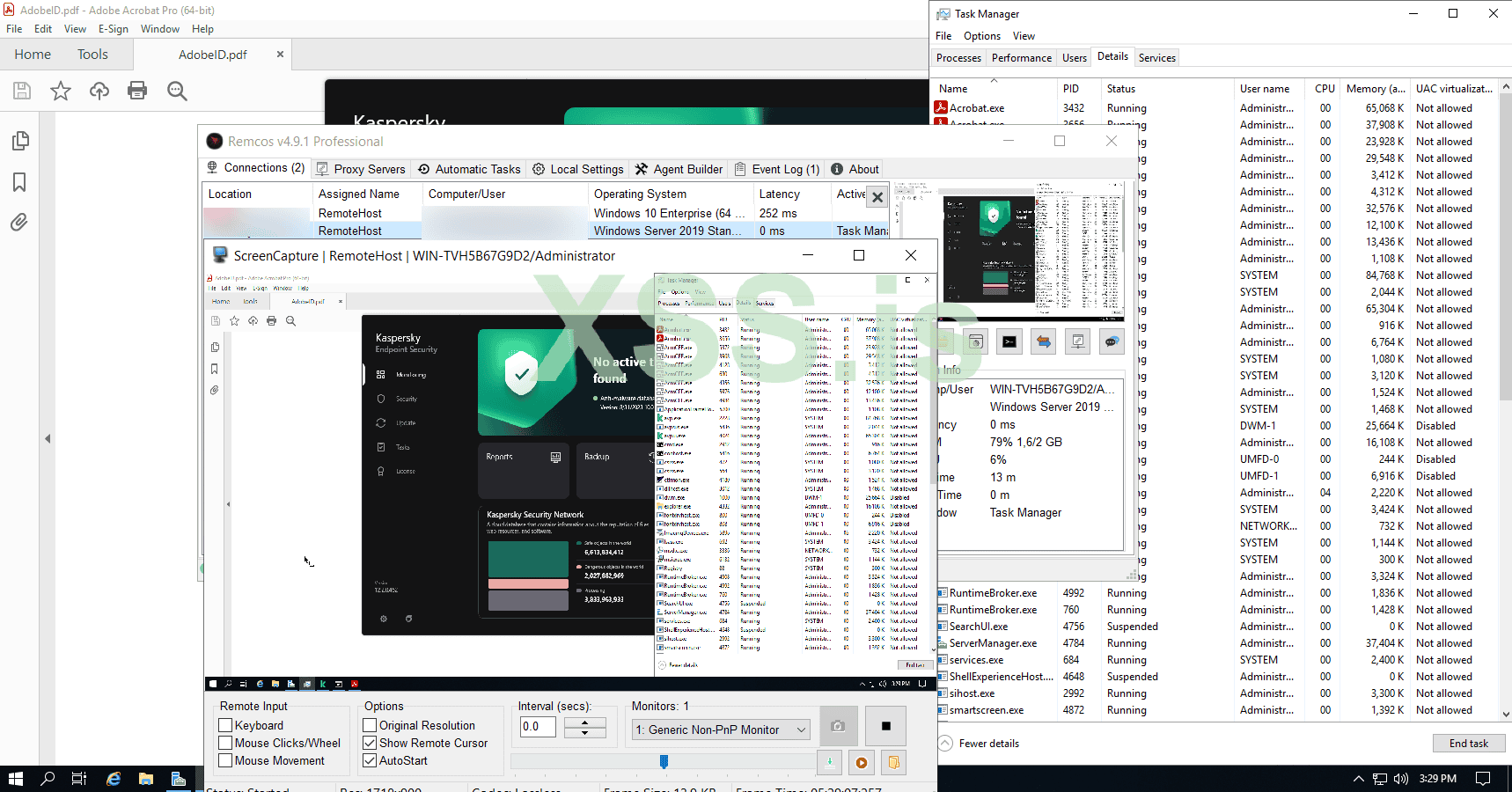
Task: Click the cloud upload icon in Acrobat
Action: click(x=99, y=91)
